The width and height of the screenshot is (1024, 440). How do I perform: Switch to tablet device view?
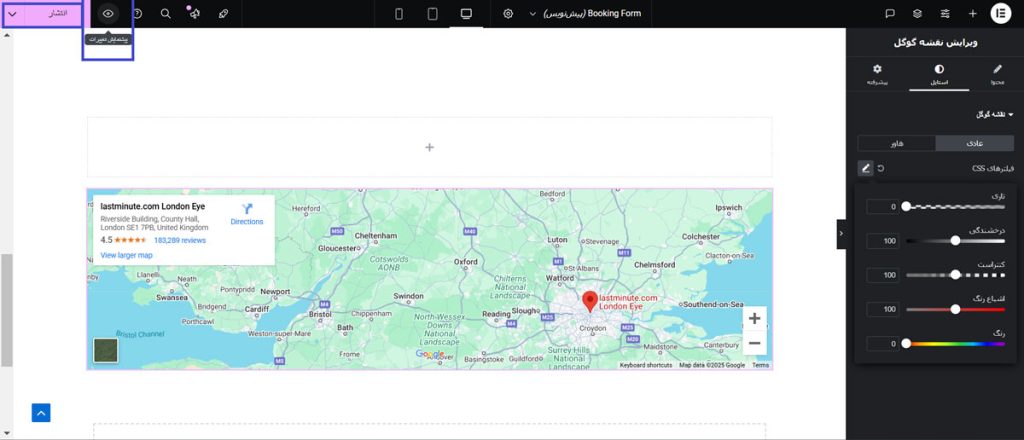tap(432, 14)
